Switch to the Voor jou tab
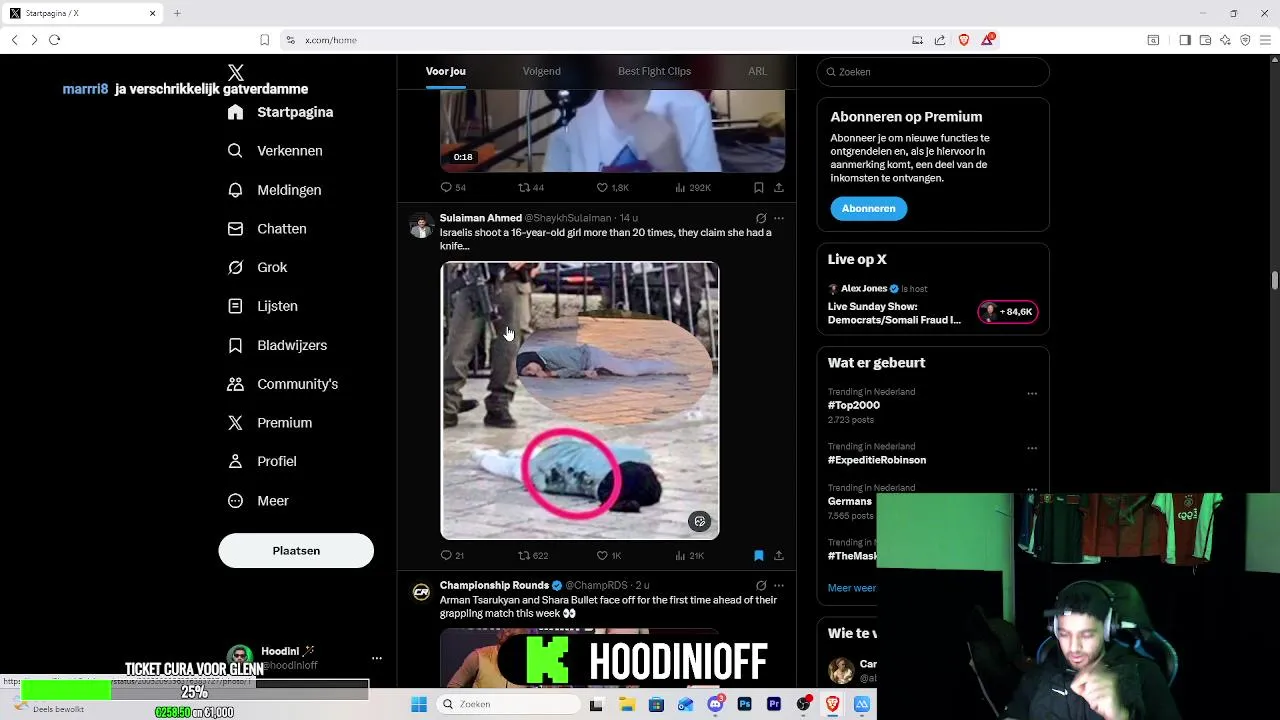 [x=446, y=71]
